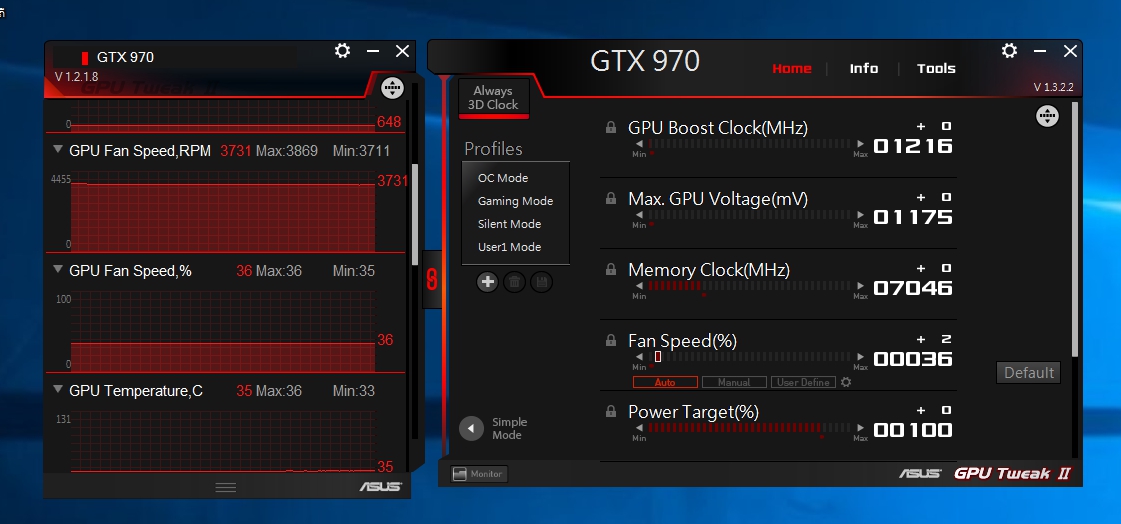Open settings gear in main GPU Tweak window
The image size is (1121, 524).
point(1009,51)
